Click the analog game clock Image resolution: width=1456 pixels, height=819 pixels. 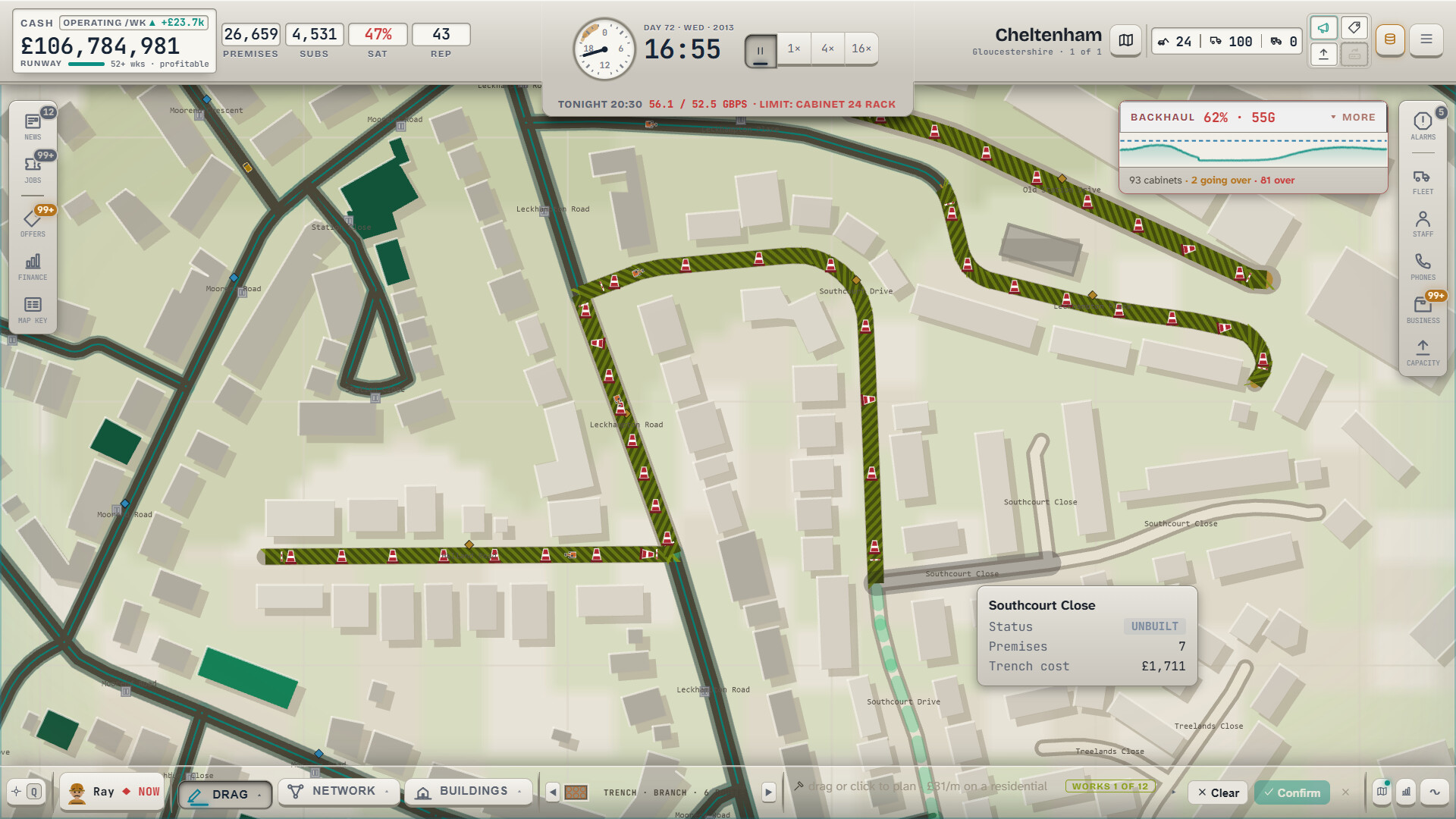point(604,50)
